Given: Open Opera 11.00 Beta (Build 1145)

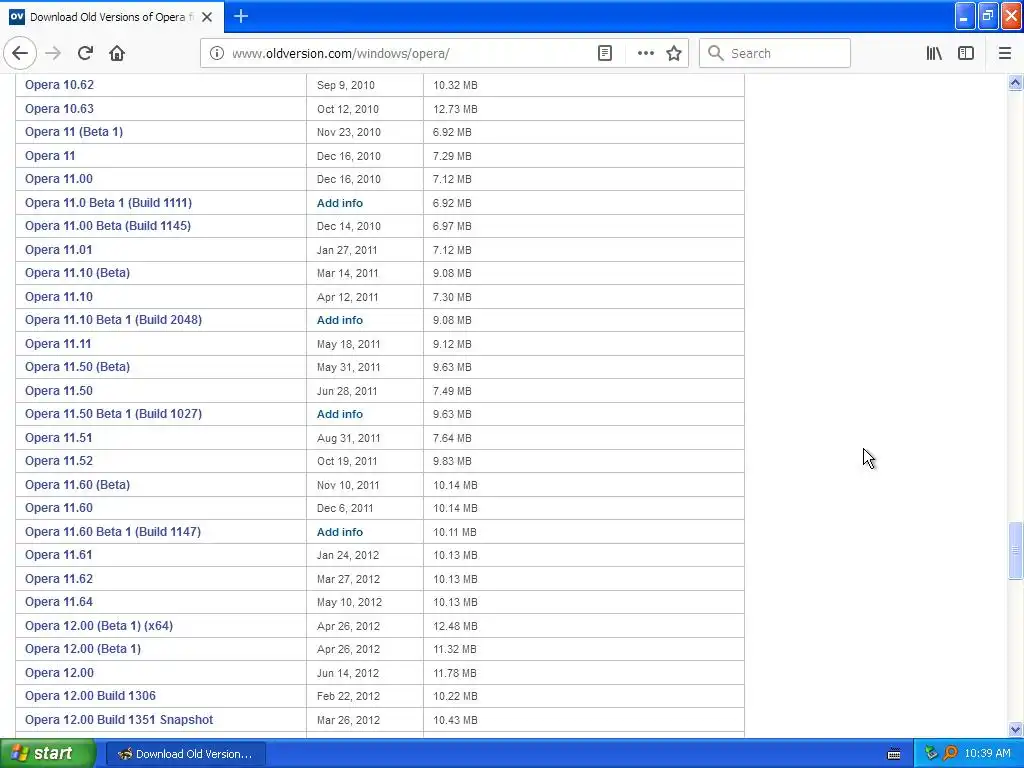Looking at the screenshot, I should click(x=108, y=226).
